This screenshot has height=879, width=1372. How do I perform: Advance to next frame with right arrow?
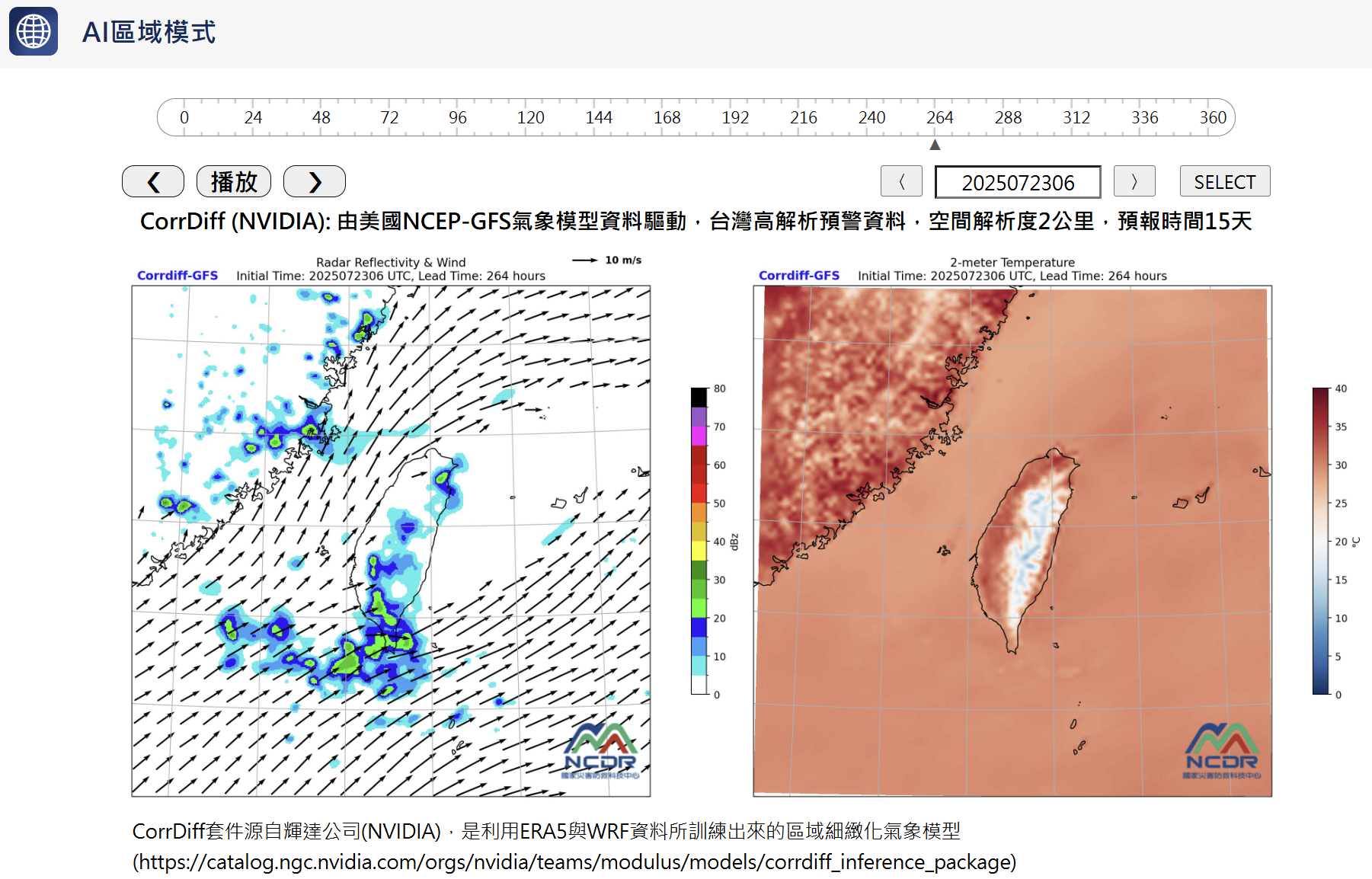pos(315,182)
